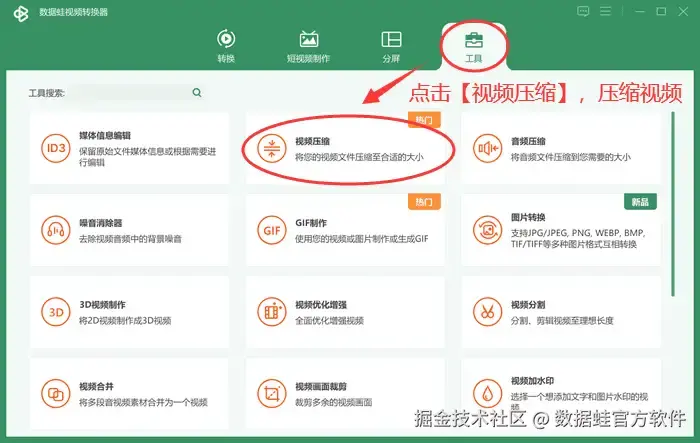Click the vertical scrollbar of tools list
700x443 pixels.
673,204
